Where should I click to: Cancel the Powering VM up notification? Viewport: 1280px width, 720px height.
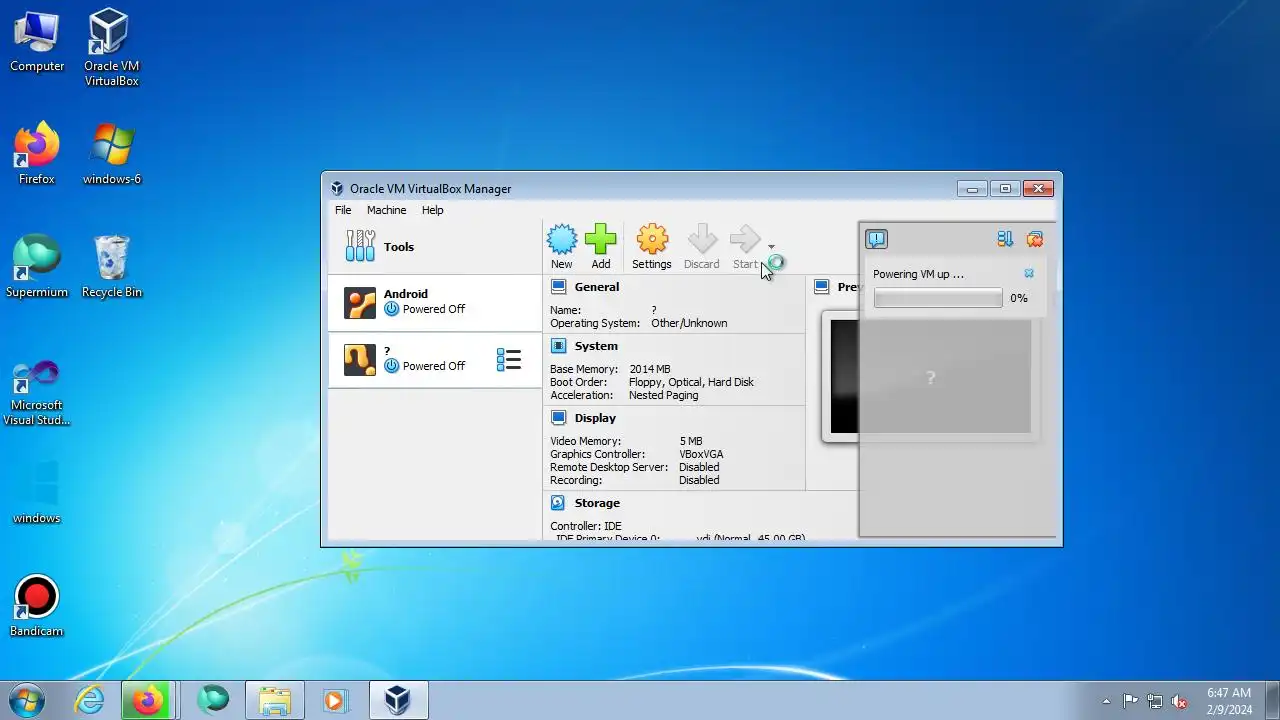click(1029, 274)
